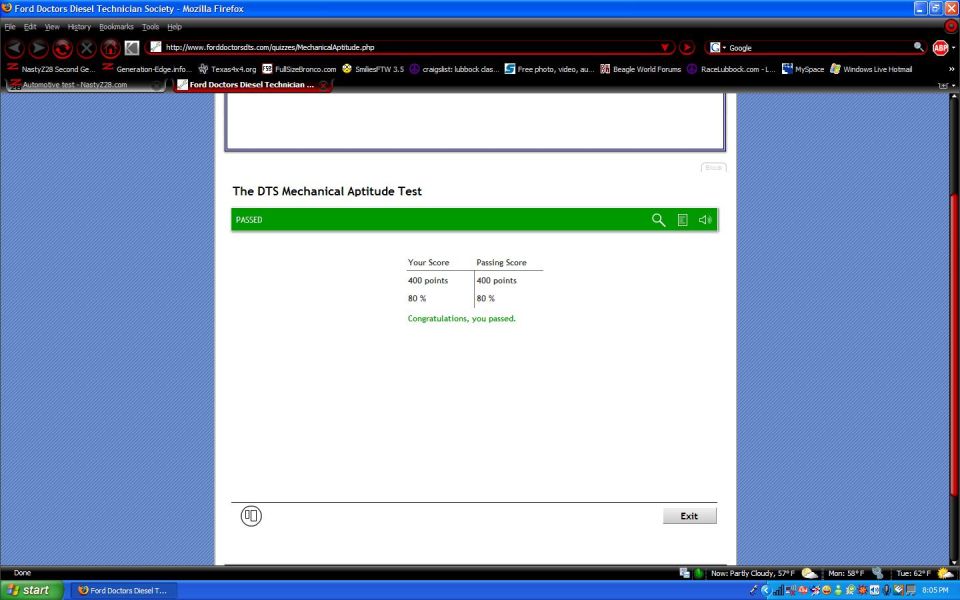
Task: Open the Home page icon
Action: point(110,48)
